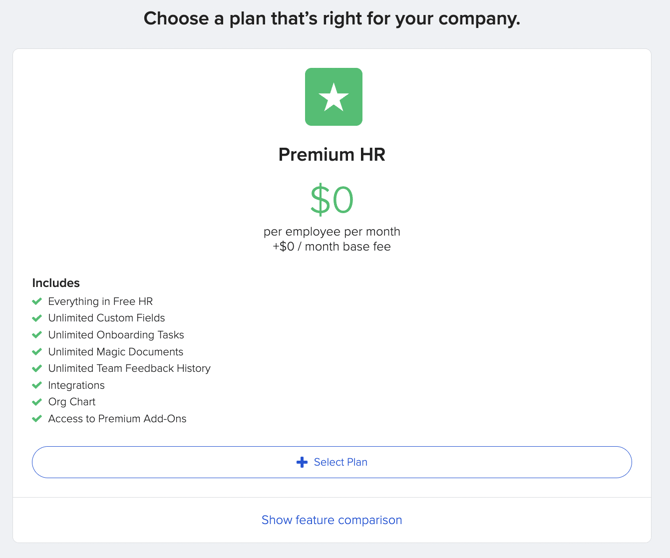Click the Includes heading
Screen dimensions: 670x558
click(x=56, y=283)
